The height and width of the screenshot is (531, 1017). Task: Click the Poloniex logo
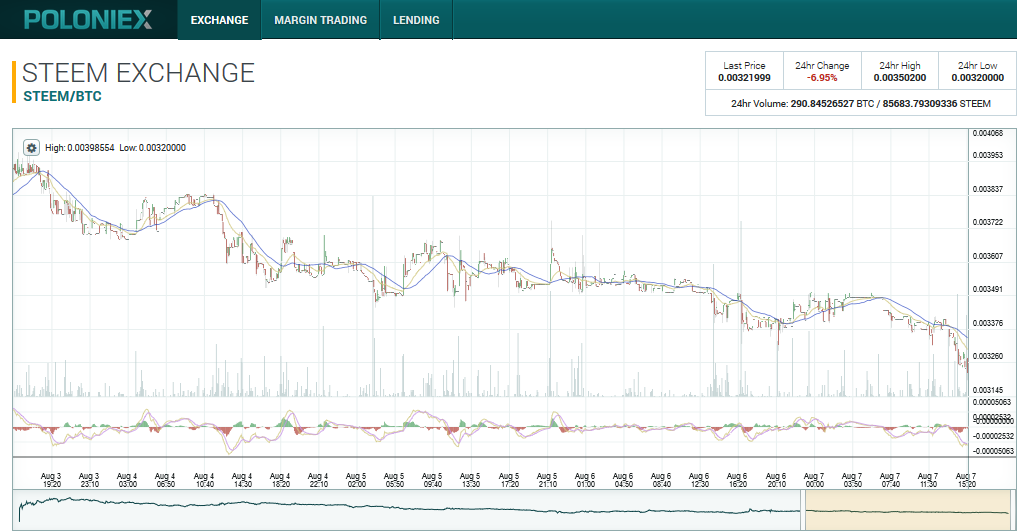88,19
